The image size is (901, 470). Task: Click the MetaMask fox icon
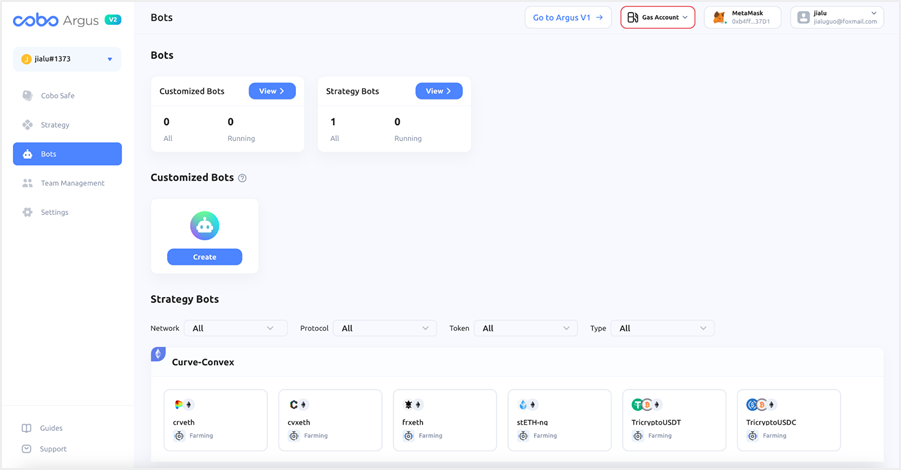719,17
